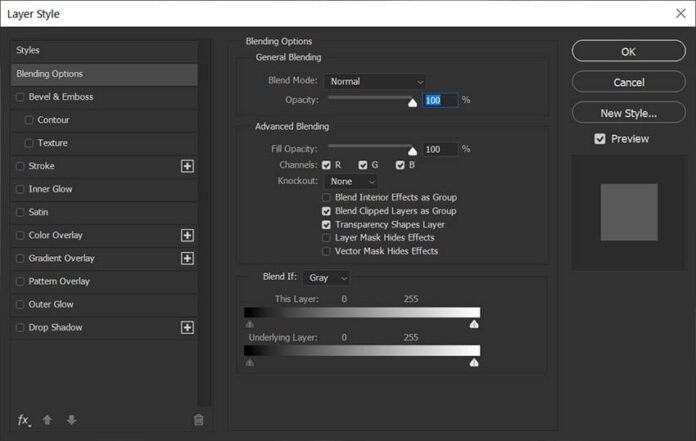Click the gray style preview thumbnail
This screenshot has height=441, width=696.
coord(629,212)
